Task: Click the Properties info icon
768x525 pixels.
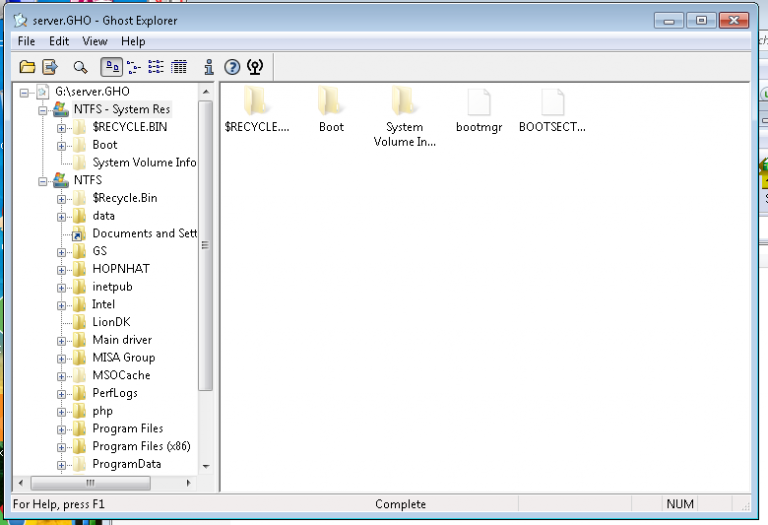Action: coord(208,67)
